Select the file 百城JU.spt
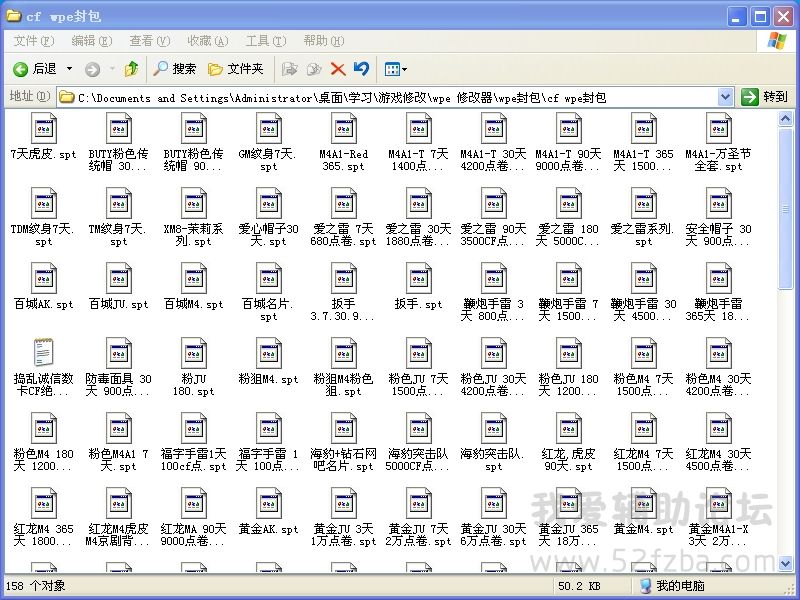The width and height of the screenshot is (800, 600). coord(118,286)
